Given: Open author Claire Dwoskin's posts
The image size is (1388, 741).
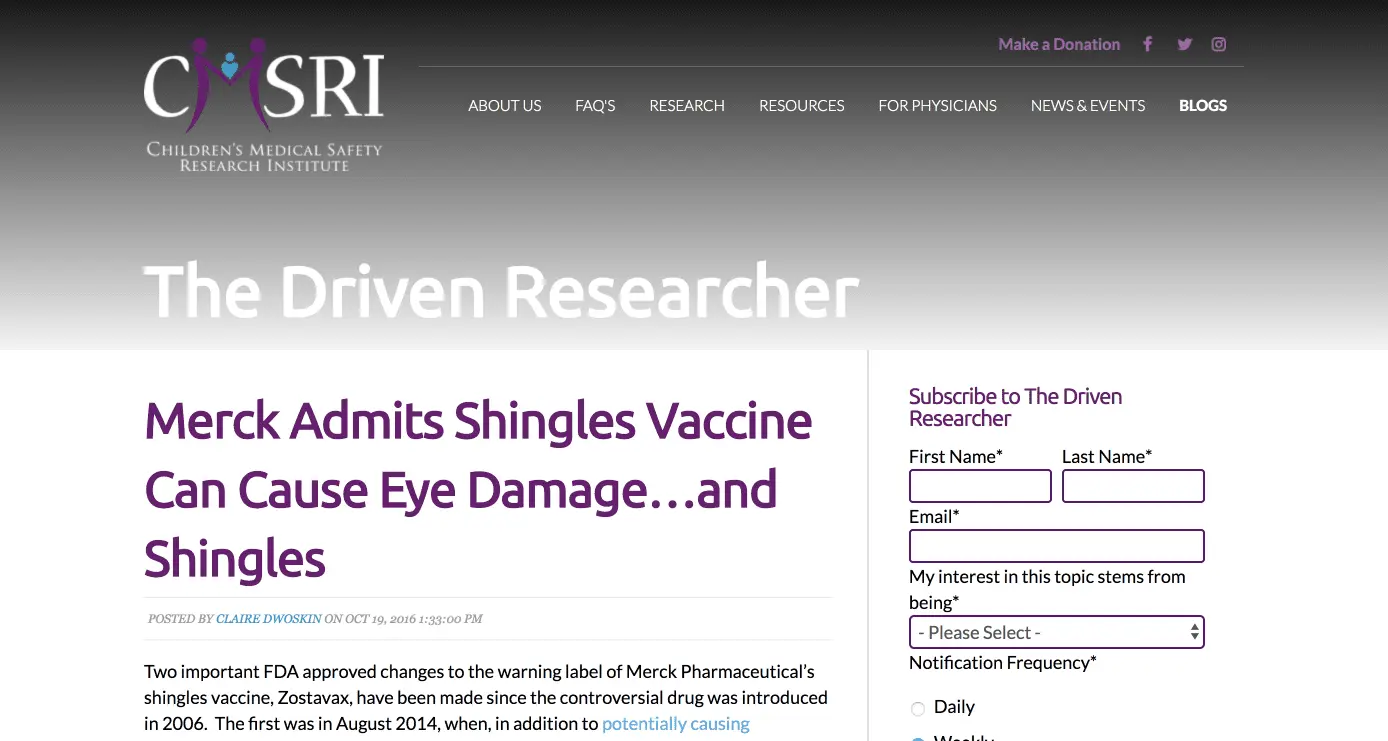Looking at the screenshot, I should point(269,619).
